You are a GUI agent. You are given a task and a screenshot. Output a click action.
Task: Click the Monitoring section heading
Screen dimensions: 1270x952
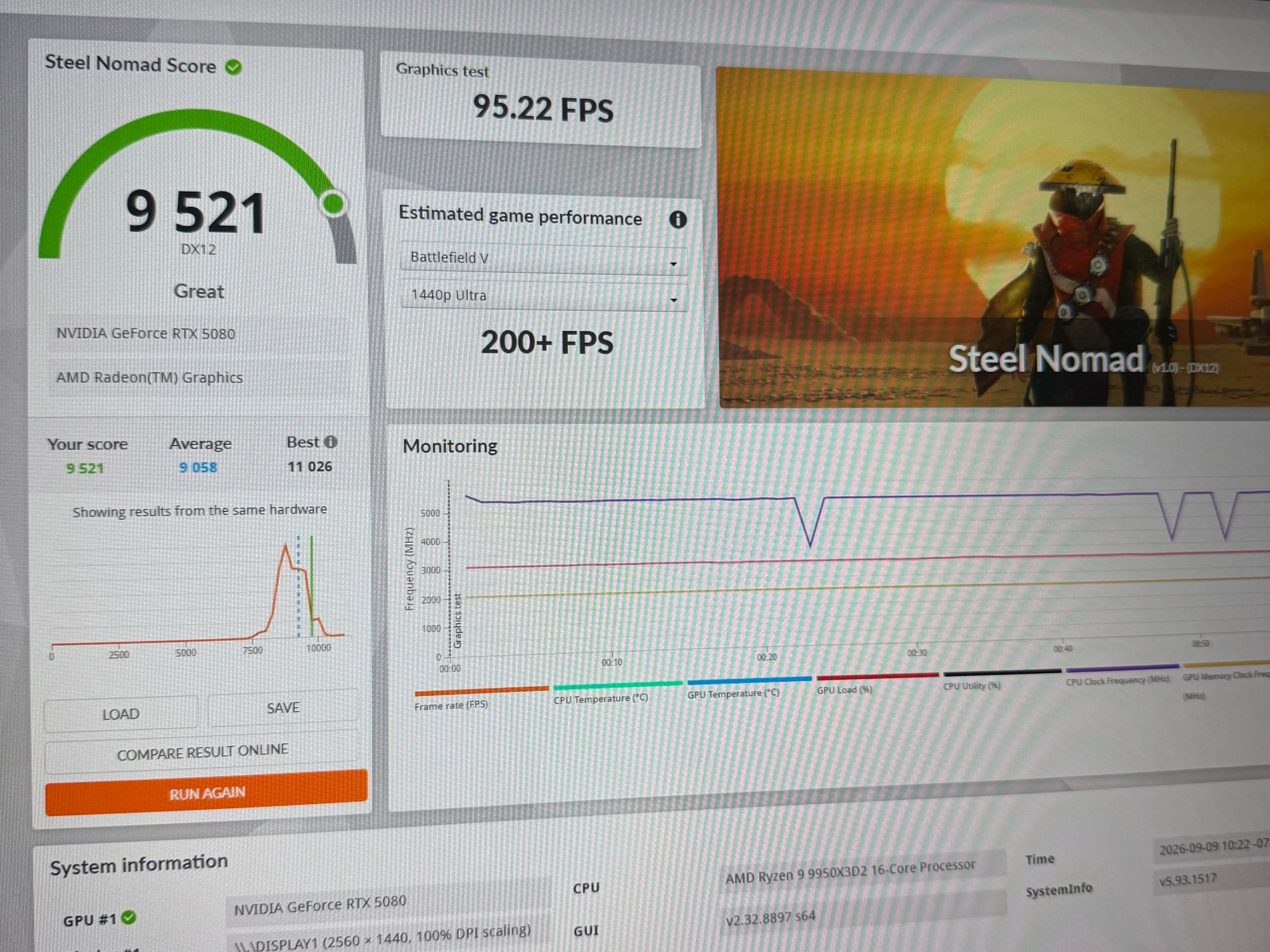coord(450,446)
